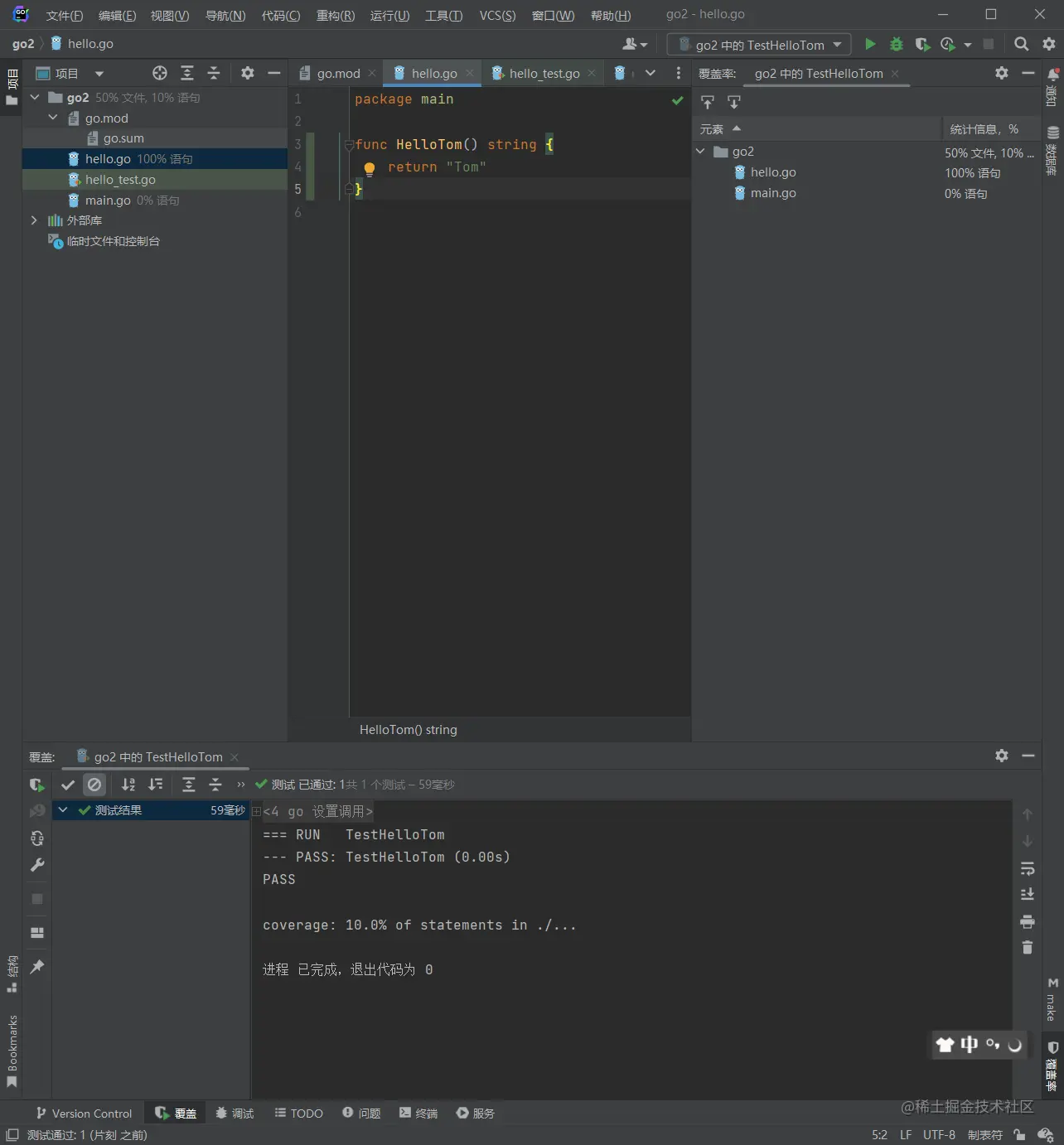1064x1145 pixels.
Task: Open Version Control tool window
Action: pos(84,1114)
